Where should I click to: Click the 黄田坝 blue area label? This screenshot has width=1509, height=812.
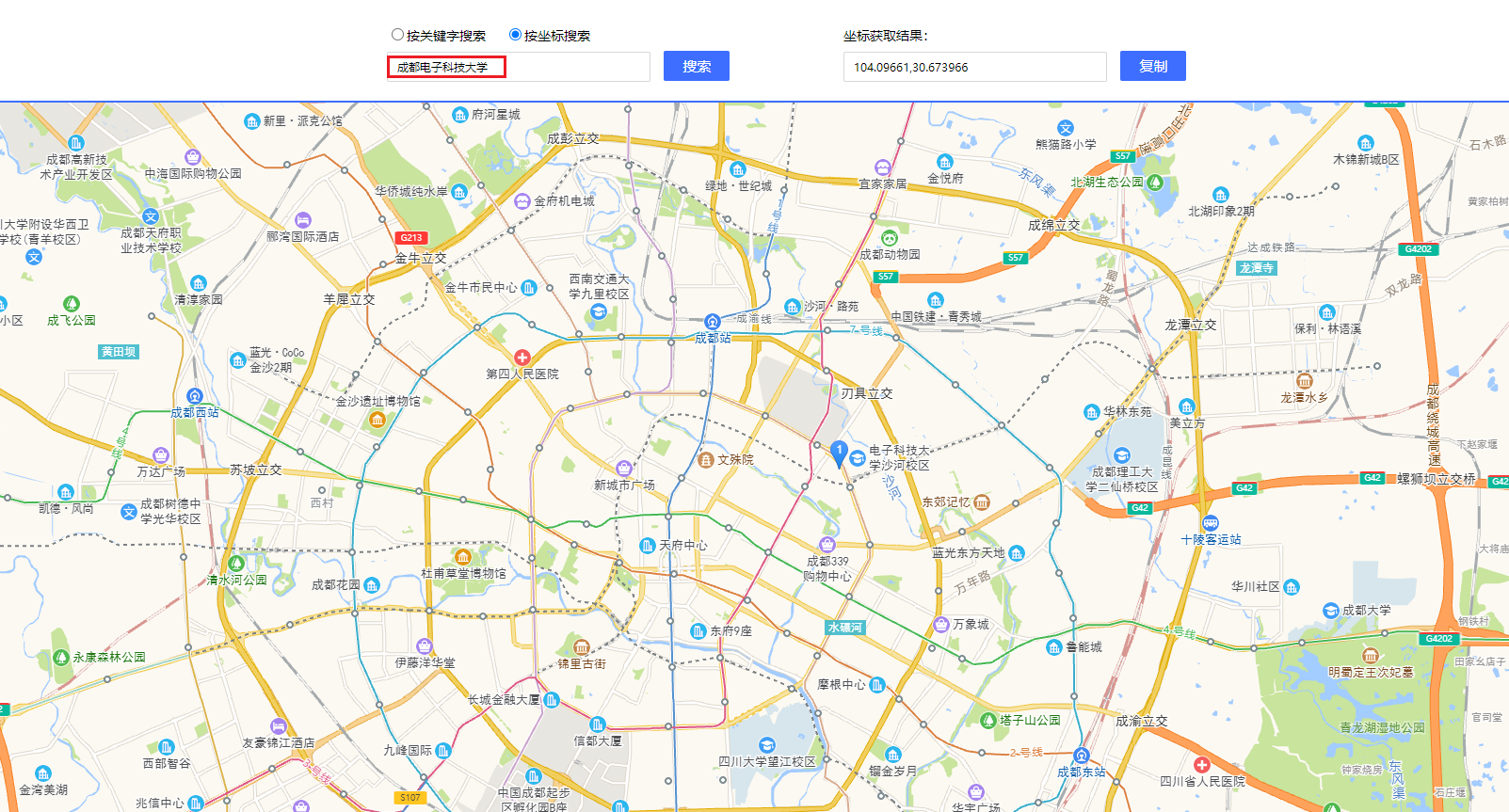[x=120, y=352]
